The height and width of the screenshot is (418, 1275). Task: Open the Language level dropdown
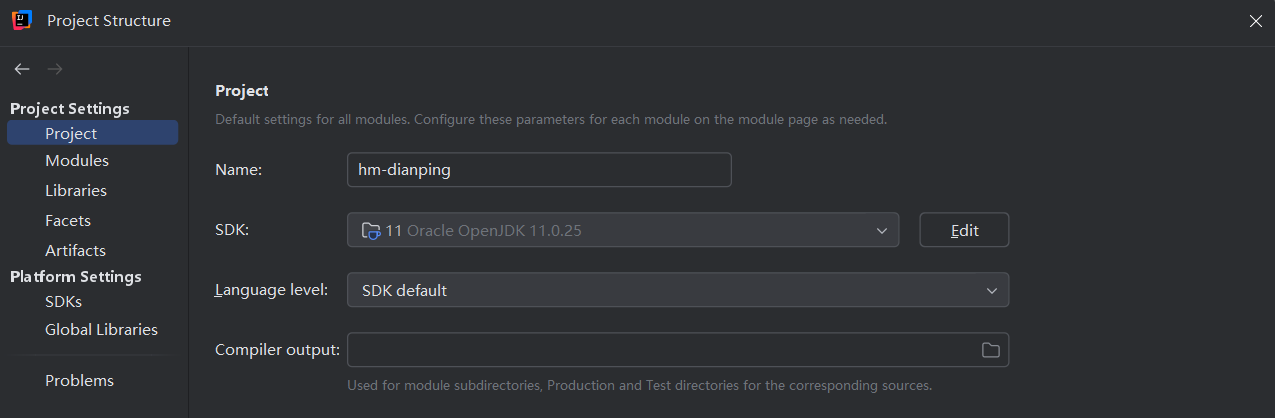[x=677, y=290]
